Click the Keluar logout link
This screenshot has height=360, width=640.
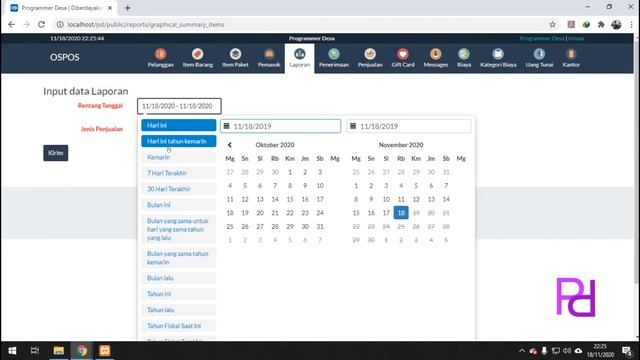(x=576, y=38)
